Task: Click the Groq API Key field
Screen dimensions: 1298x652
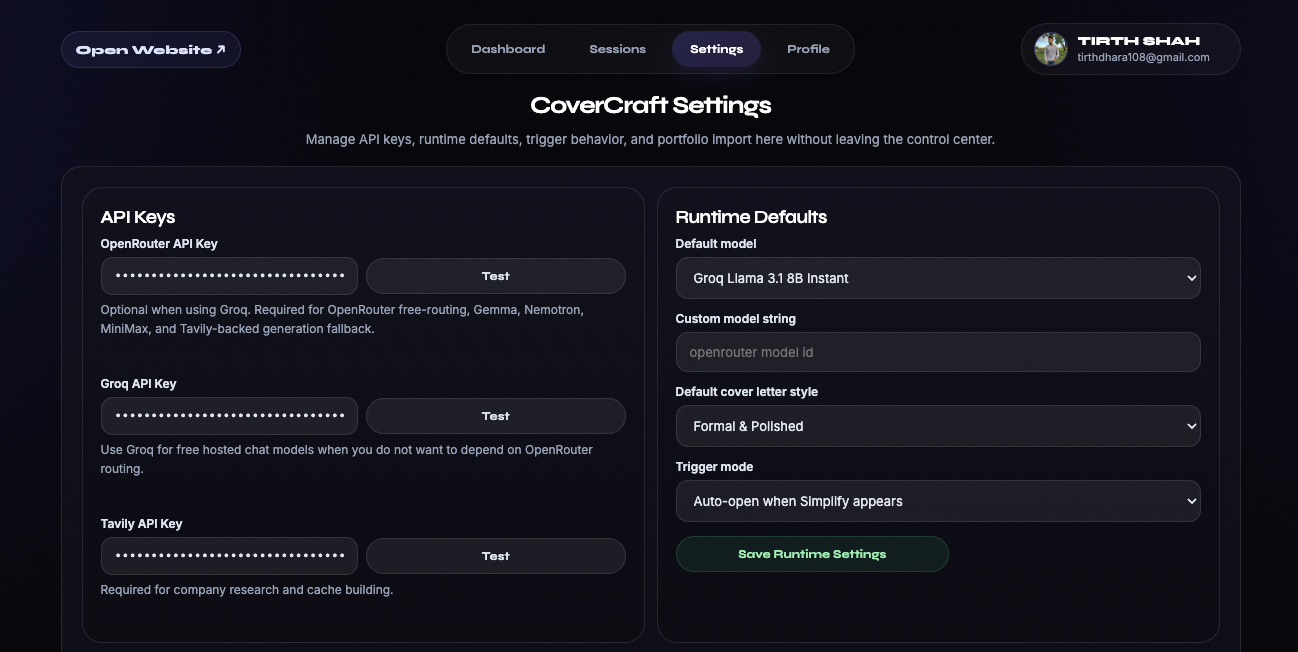Action: [228, 415]
